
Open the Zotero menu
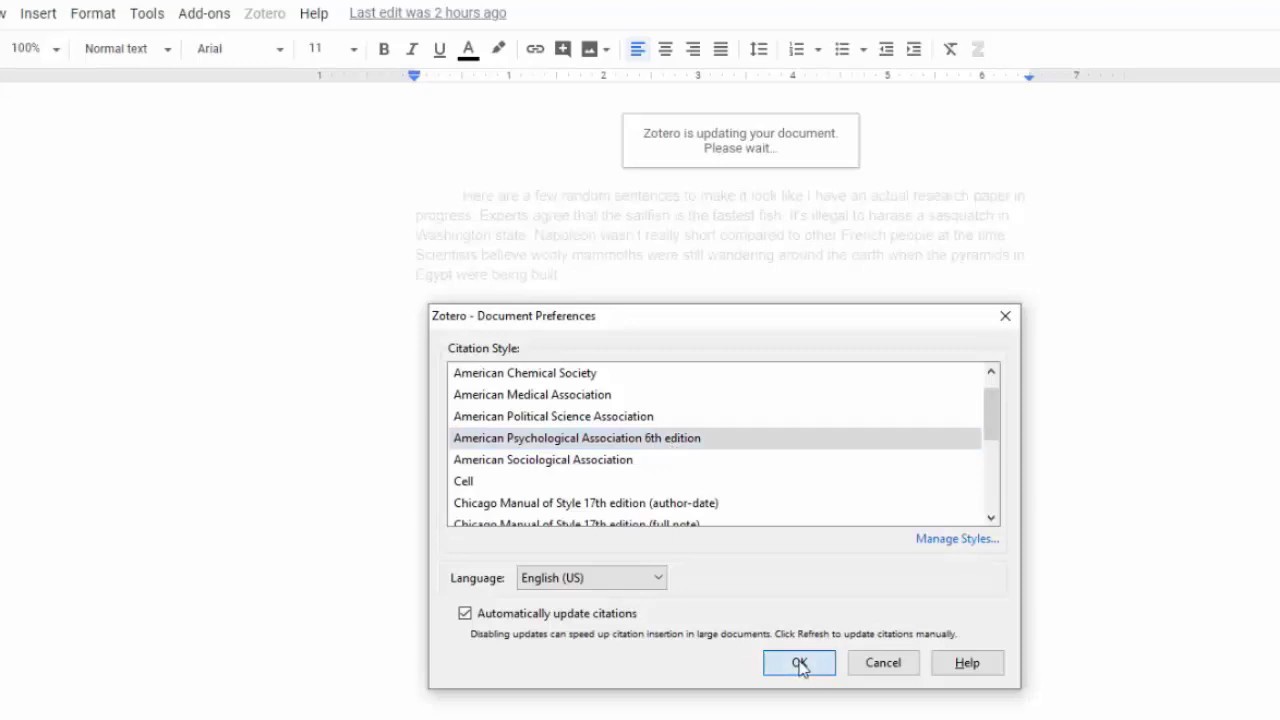pos(265,13)
